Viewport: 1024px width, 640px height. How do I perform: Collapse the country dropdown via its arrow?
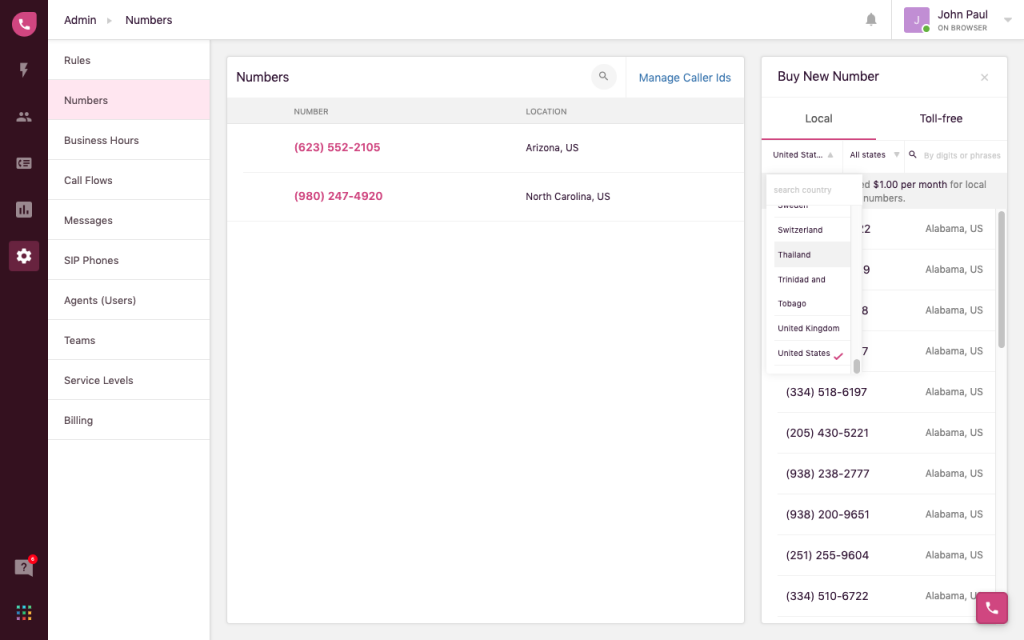pos(832,155)
